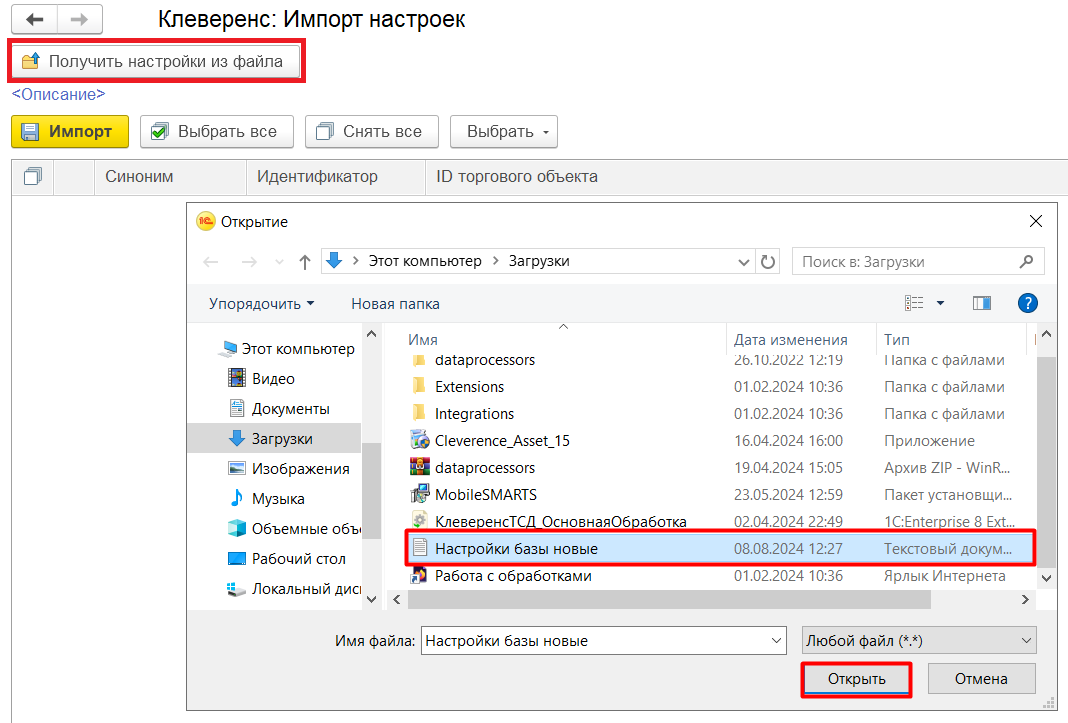Select Загрузки in the navigation pane

[274, 439]
